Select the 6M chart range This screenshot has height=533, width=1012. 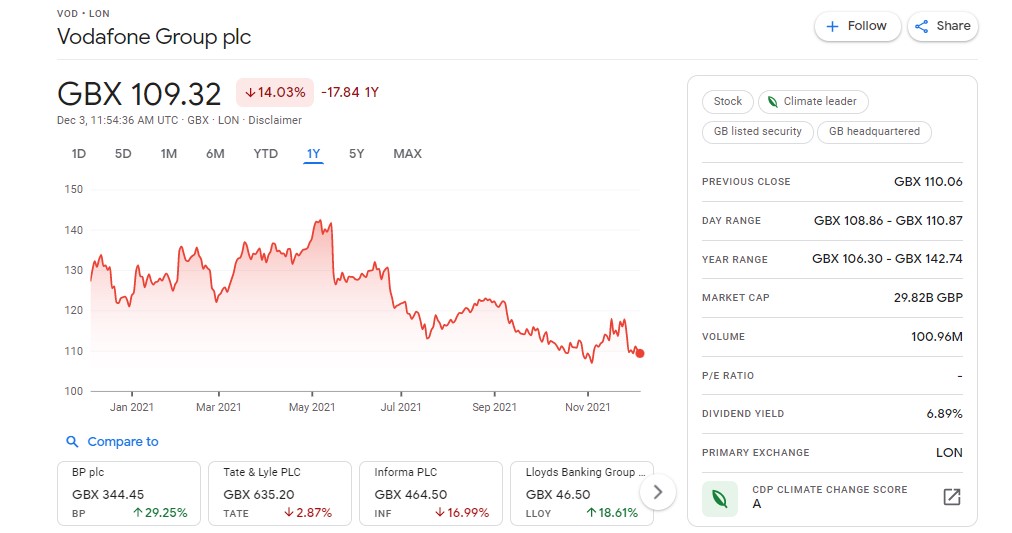[x=215, y=154]
